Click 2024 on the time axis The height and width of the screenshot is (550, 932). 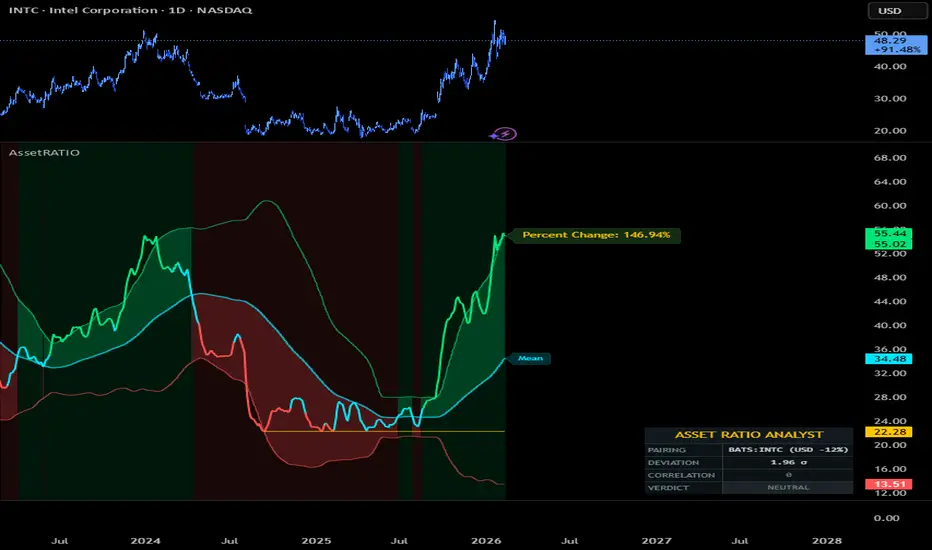pos(146,540)
